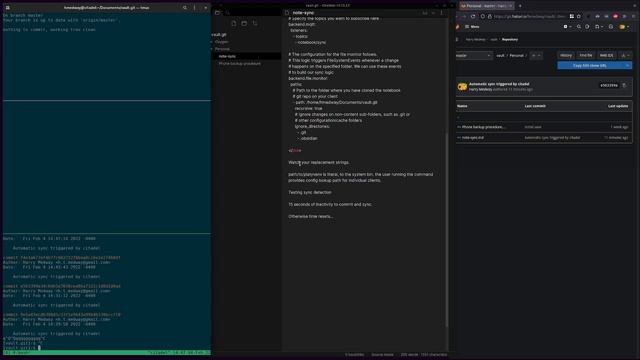Change sort order in Obsidian explorer
Image resolution: width=640 pixels, height=360 pixels.
(x=255, y=23)
